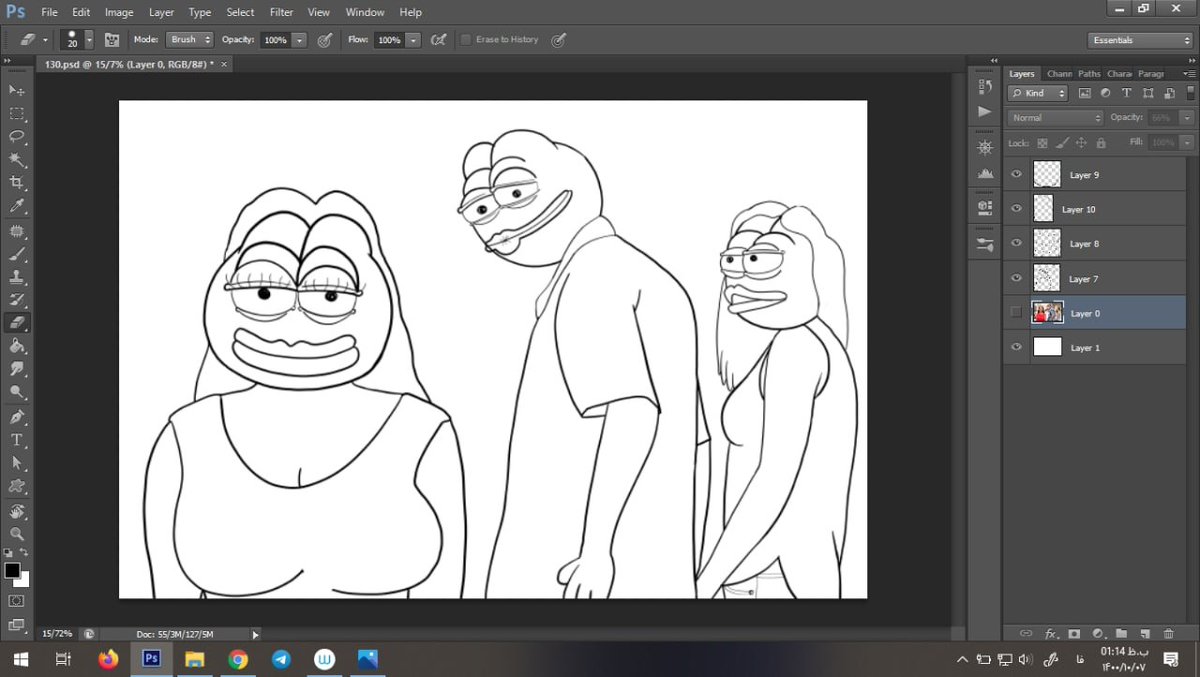Switch to the Paths tab
This screenshot has width=1200, height=677.
point(1089,74)
